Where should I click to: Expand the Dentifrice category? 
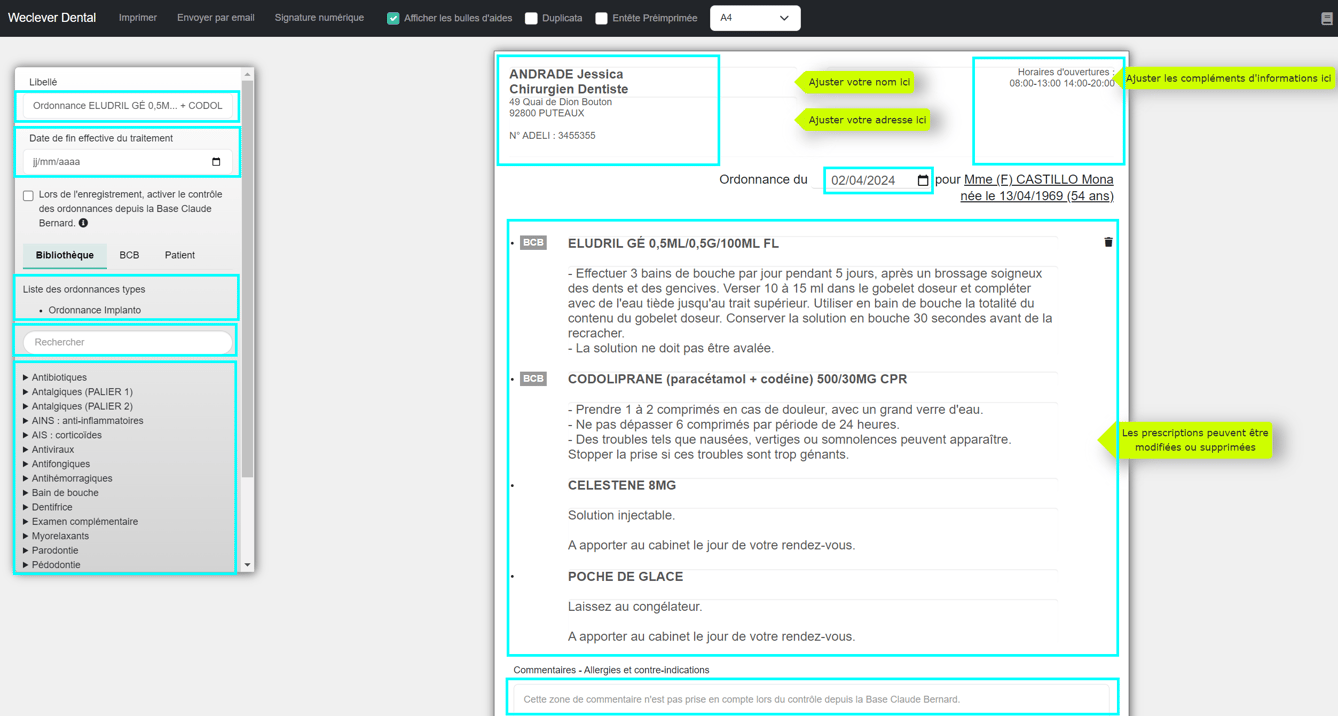tap(47, 507)
